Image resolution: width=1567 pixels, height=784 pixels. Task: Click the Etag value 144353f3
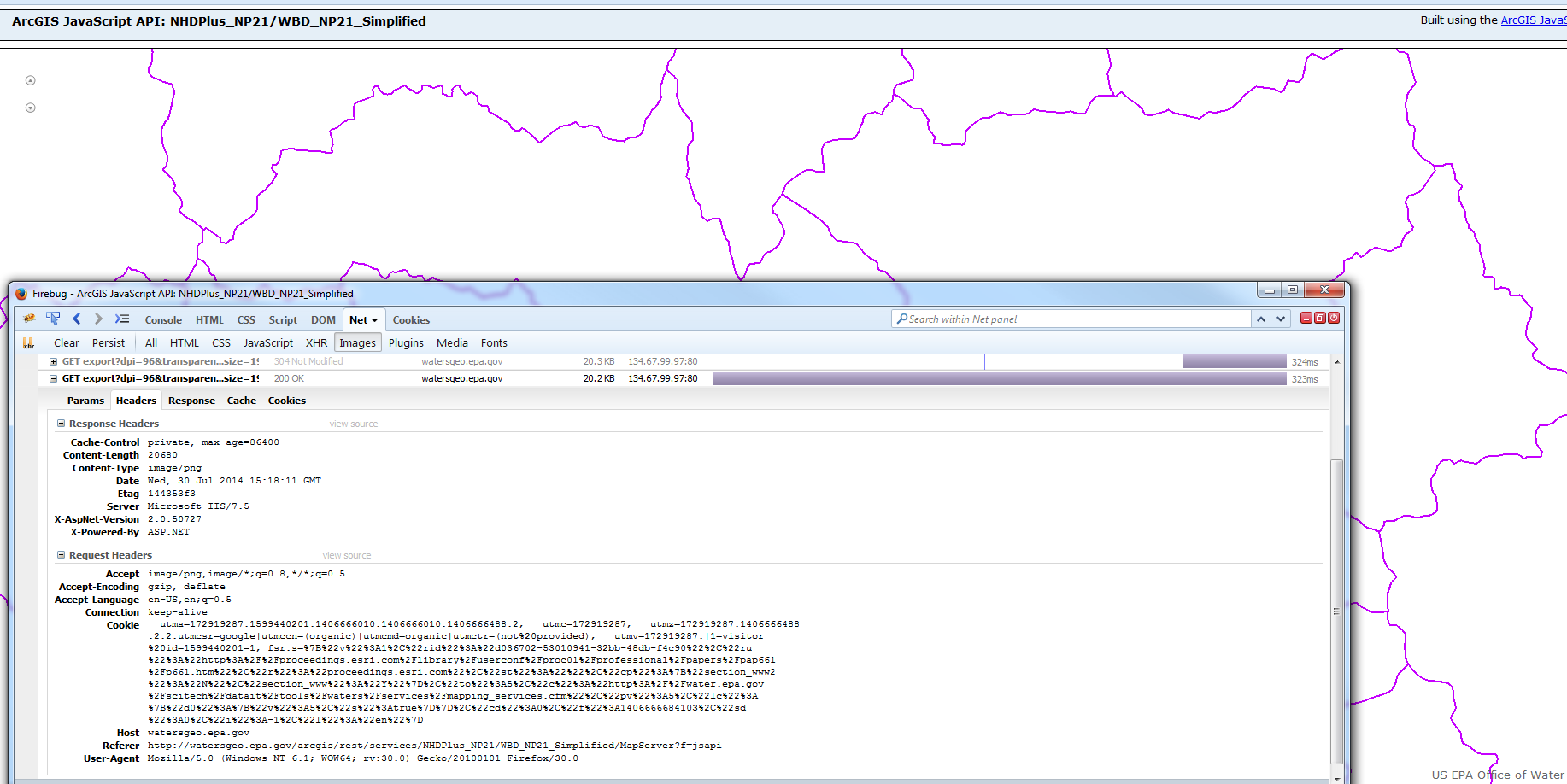pos(171,494)
